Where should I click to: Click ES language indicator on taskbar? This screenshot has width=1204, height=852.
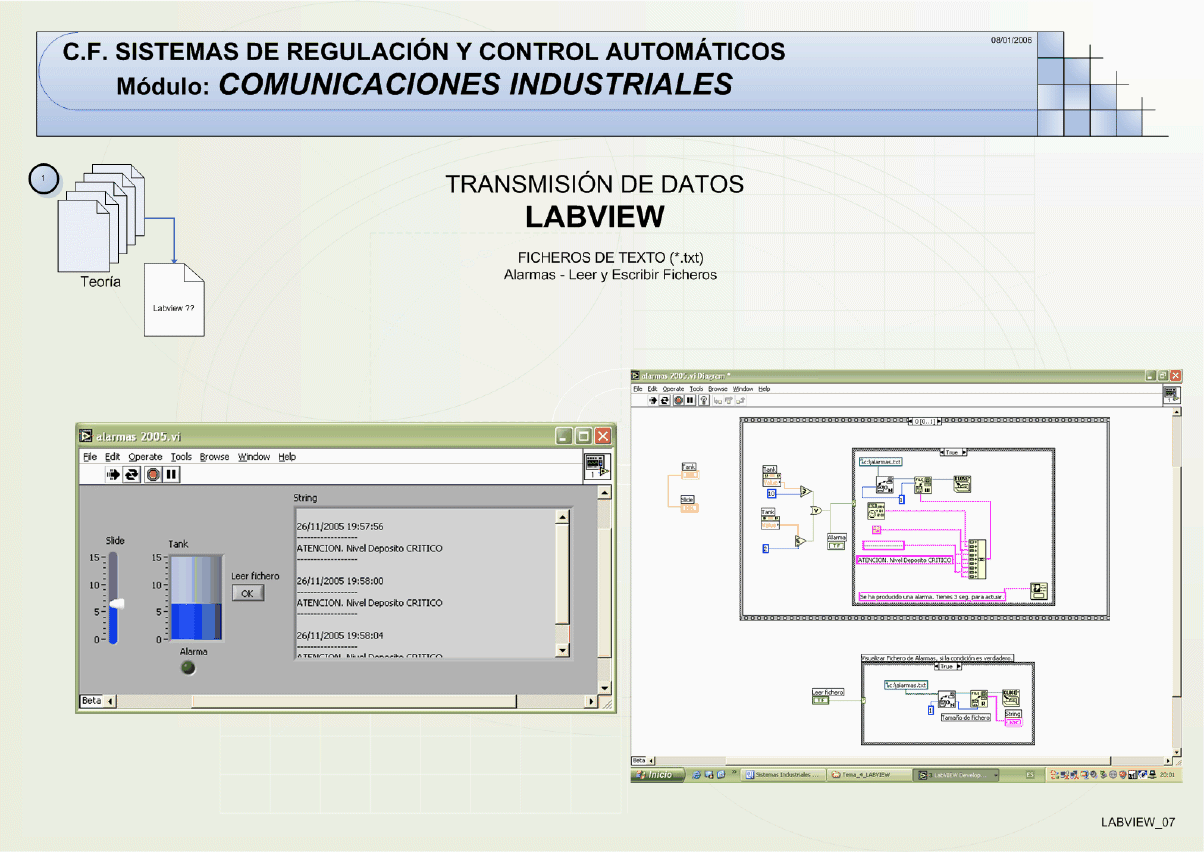[x=1029, y=775]
